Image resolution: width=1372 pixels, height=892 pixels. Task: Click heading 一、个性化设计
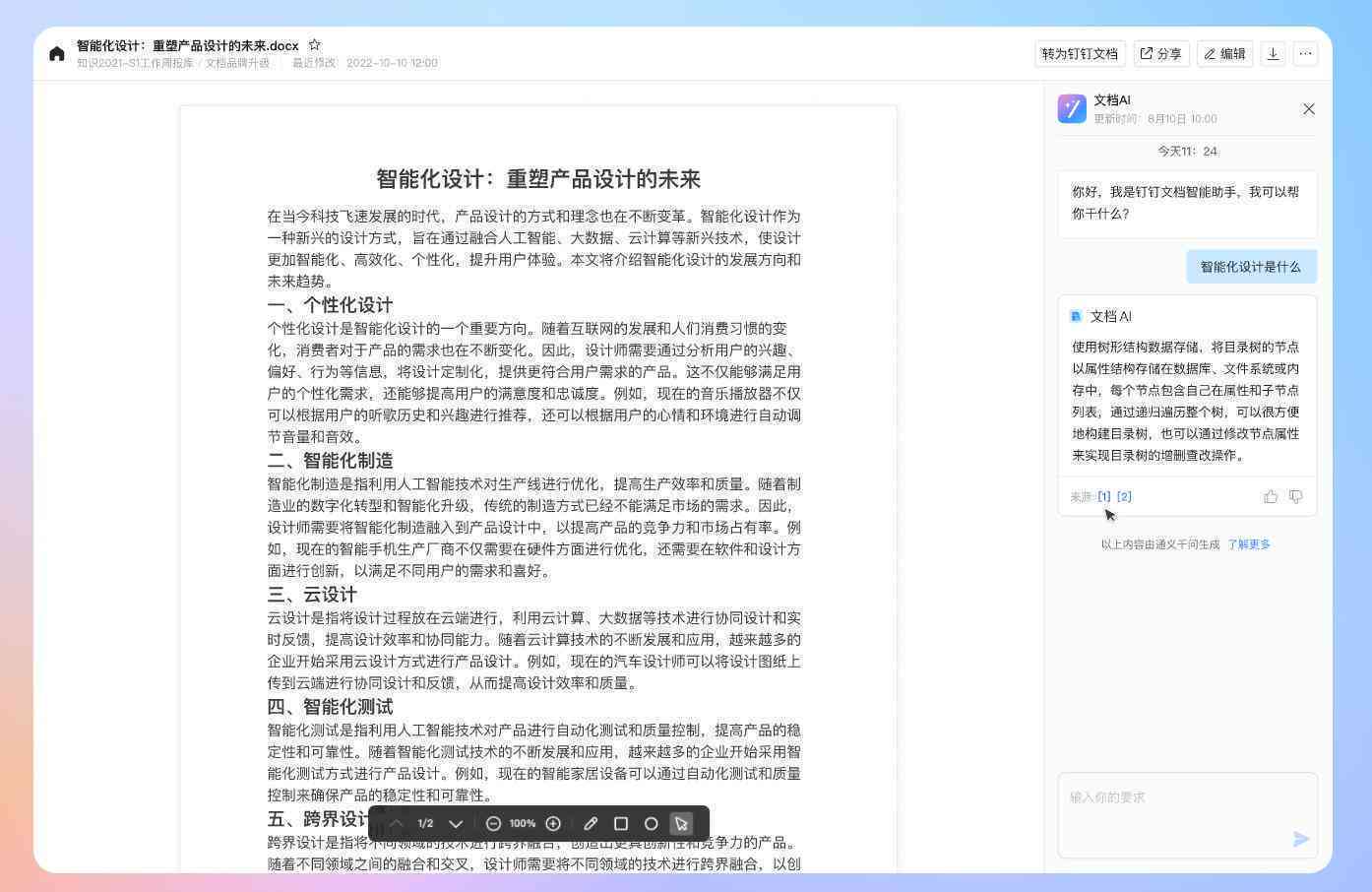(x=330, y=305)
